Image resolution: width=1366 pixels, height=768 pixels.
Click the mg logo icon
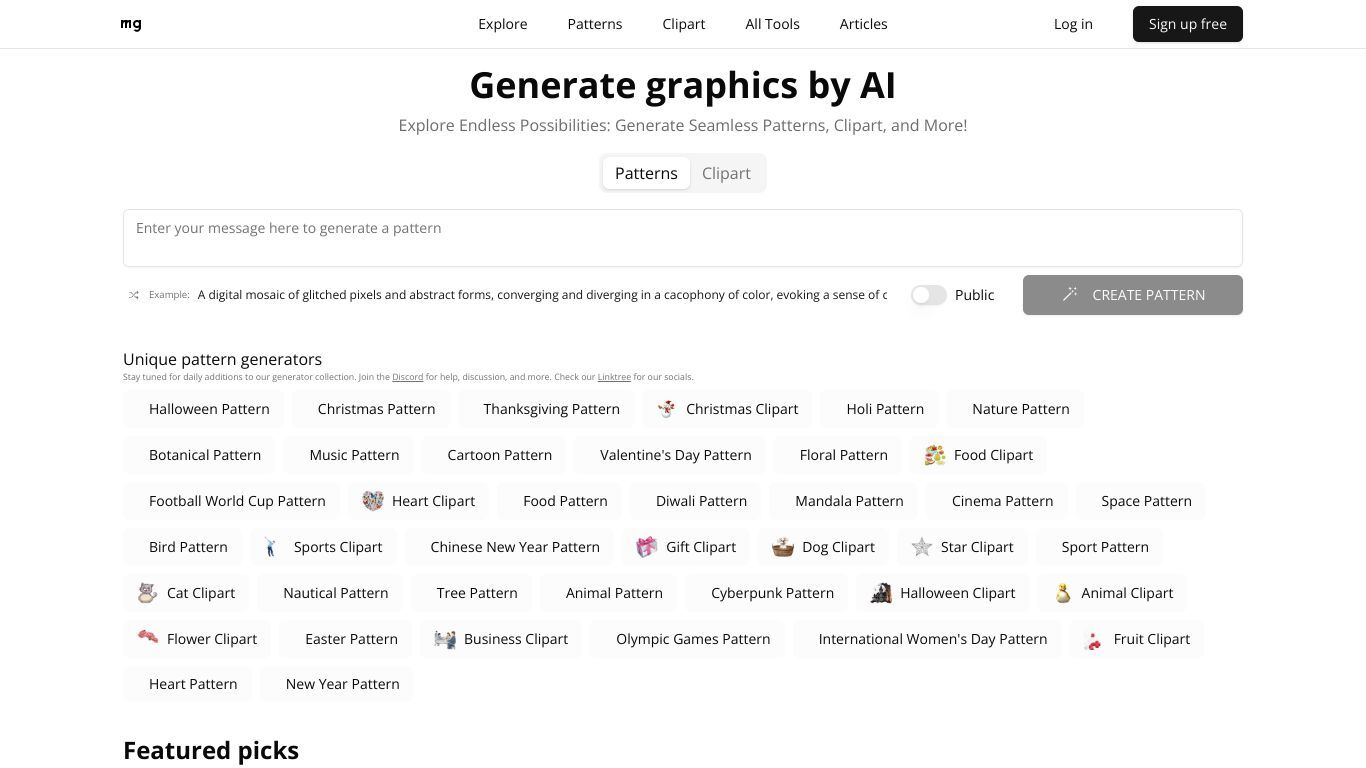pos(131,24)
